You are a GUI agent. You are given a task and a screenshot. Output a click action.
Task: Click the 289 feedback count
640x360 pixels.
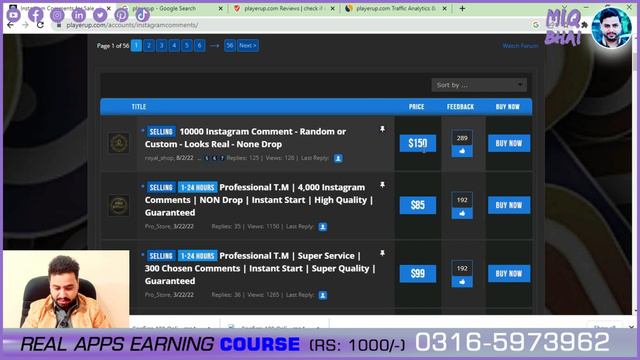coord(462,138)
